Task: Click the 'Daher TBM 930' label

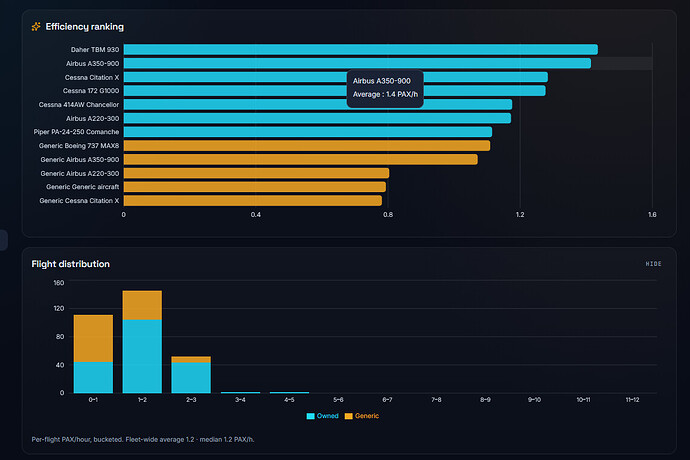Action: [x=95, y=50]
